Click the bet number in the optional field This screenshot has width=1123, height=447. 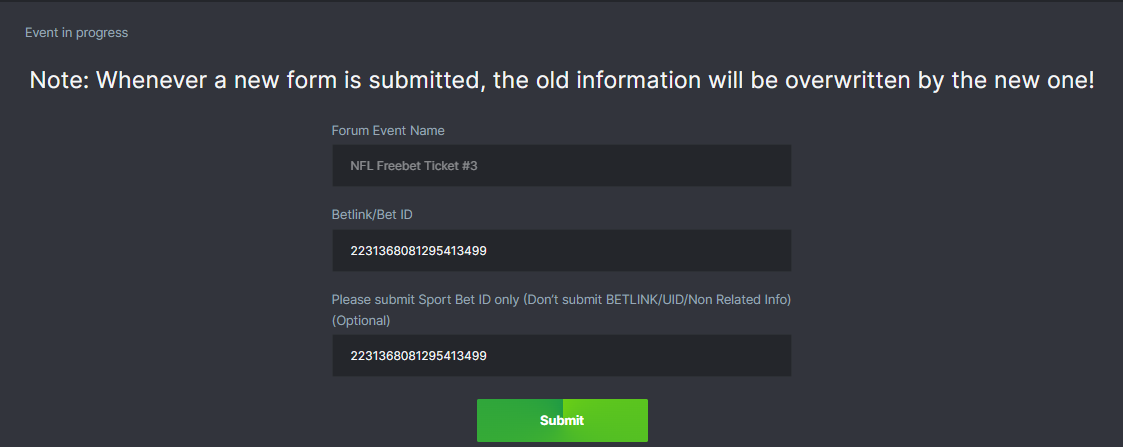tap(418, 356)
